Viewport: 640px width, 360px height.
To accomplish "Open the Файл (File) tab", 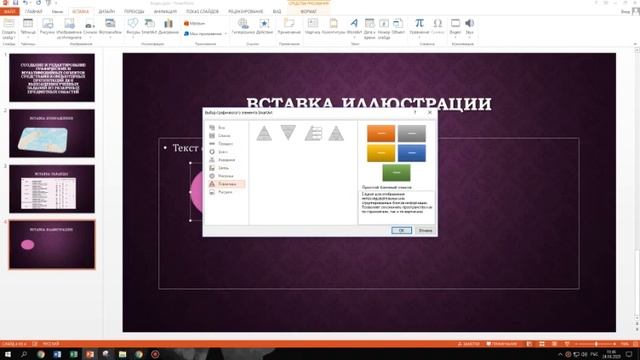I will click(10, 11).
